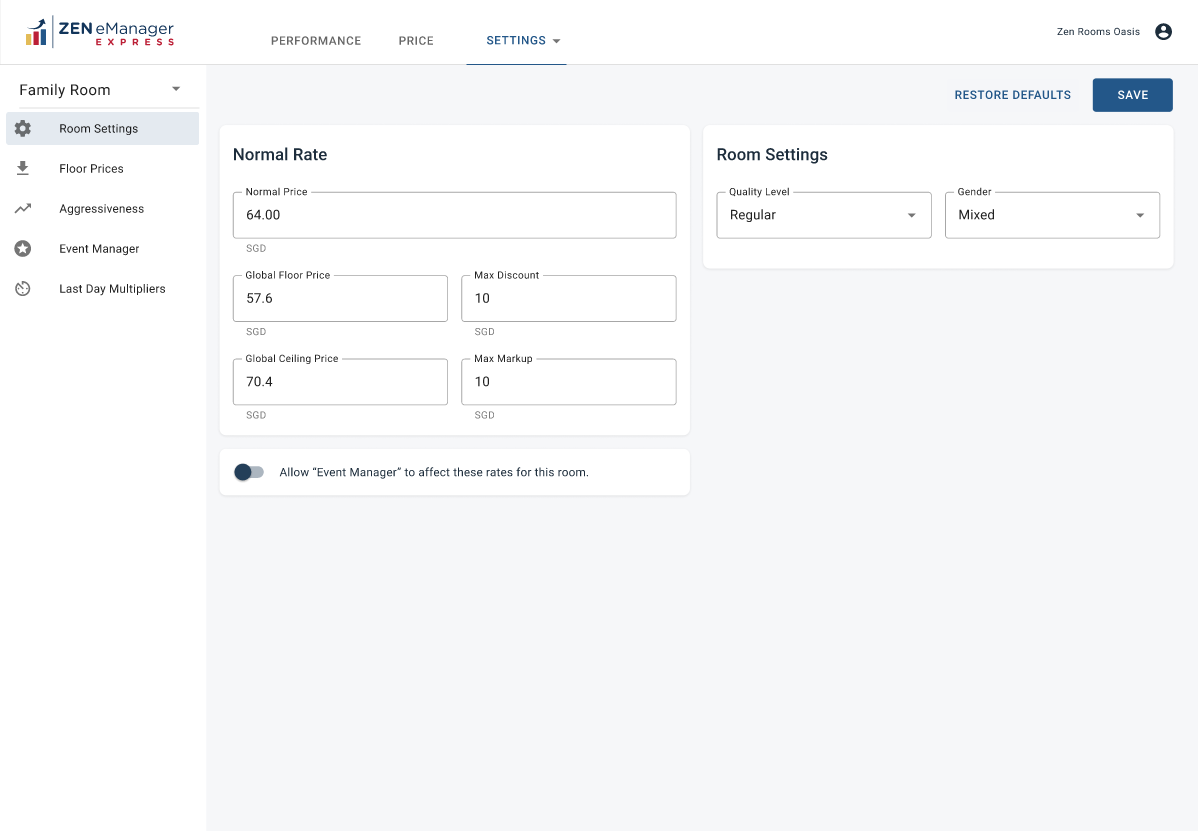
Task: Click the Last Day Multipliers clock icon
Action: click(22, 288)
